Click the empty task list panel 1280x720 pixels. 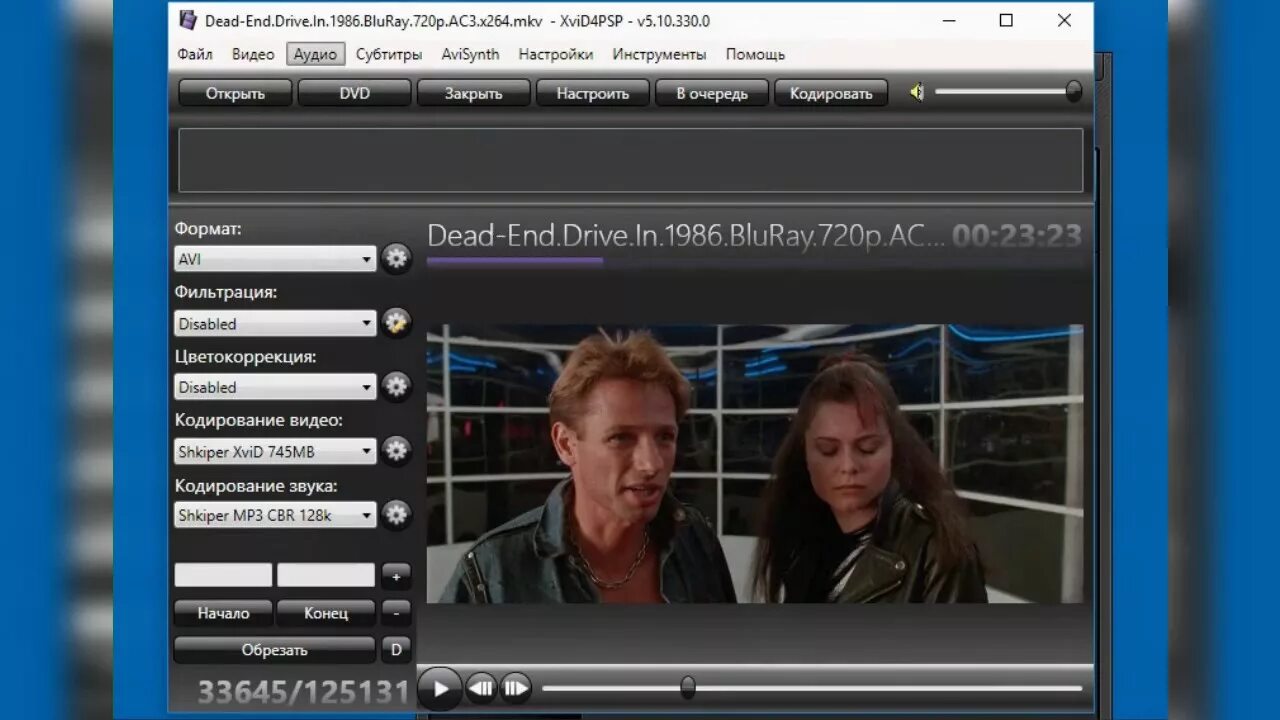coord(631,160)
